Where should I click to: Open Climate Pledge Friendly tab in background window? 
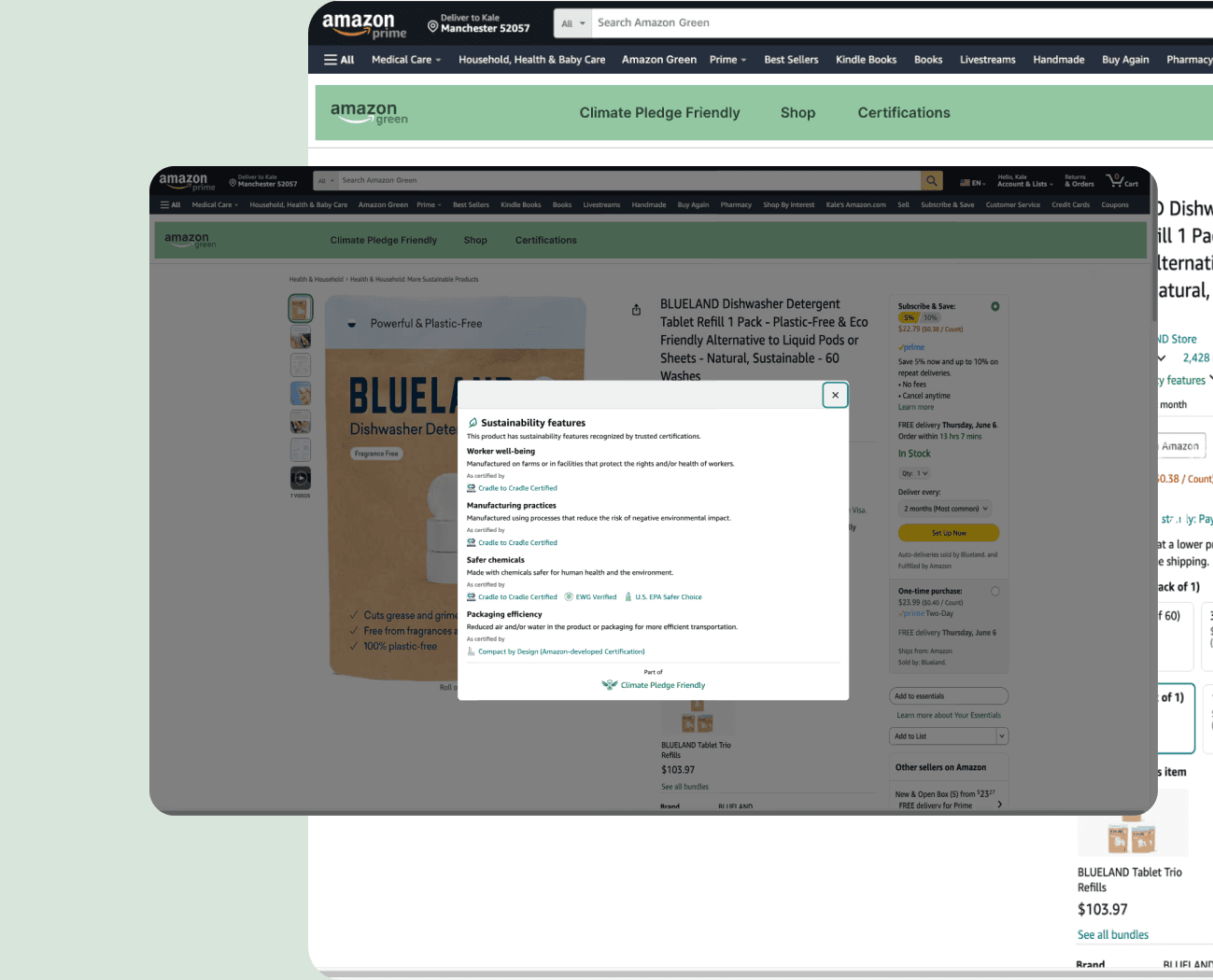[659, 113]
